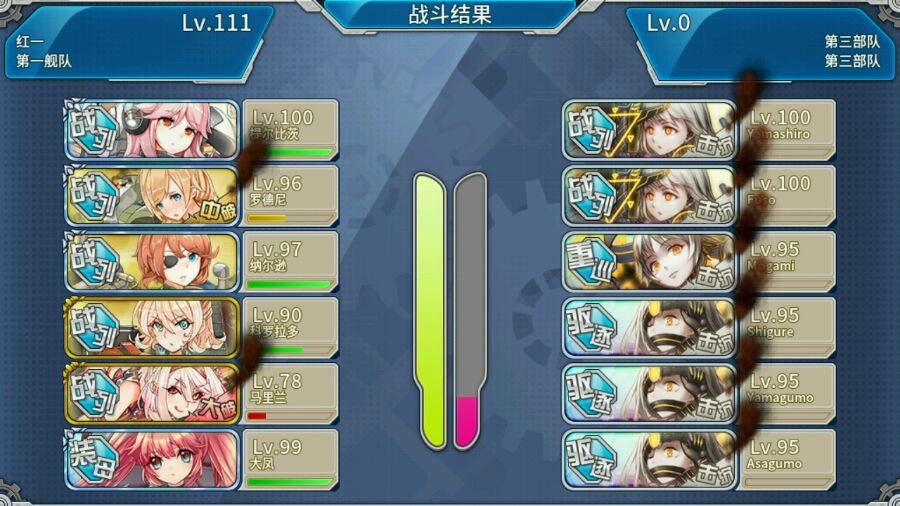900x506 pixels.
Task: Click the green friendly fleet gauge bar
Action: click(429, 310)
